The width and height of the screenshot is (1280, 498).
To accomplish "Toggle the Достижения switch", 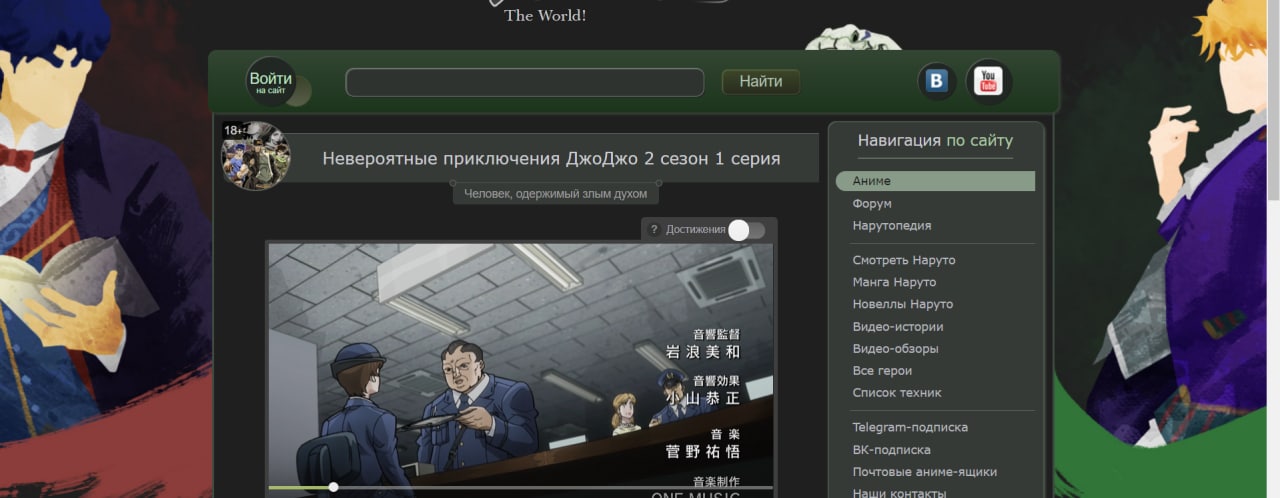I will pos(746,230).
